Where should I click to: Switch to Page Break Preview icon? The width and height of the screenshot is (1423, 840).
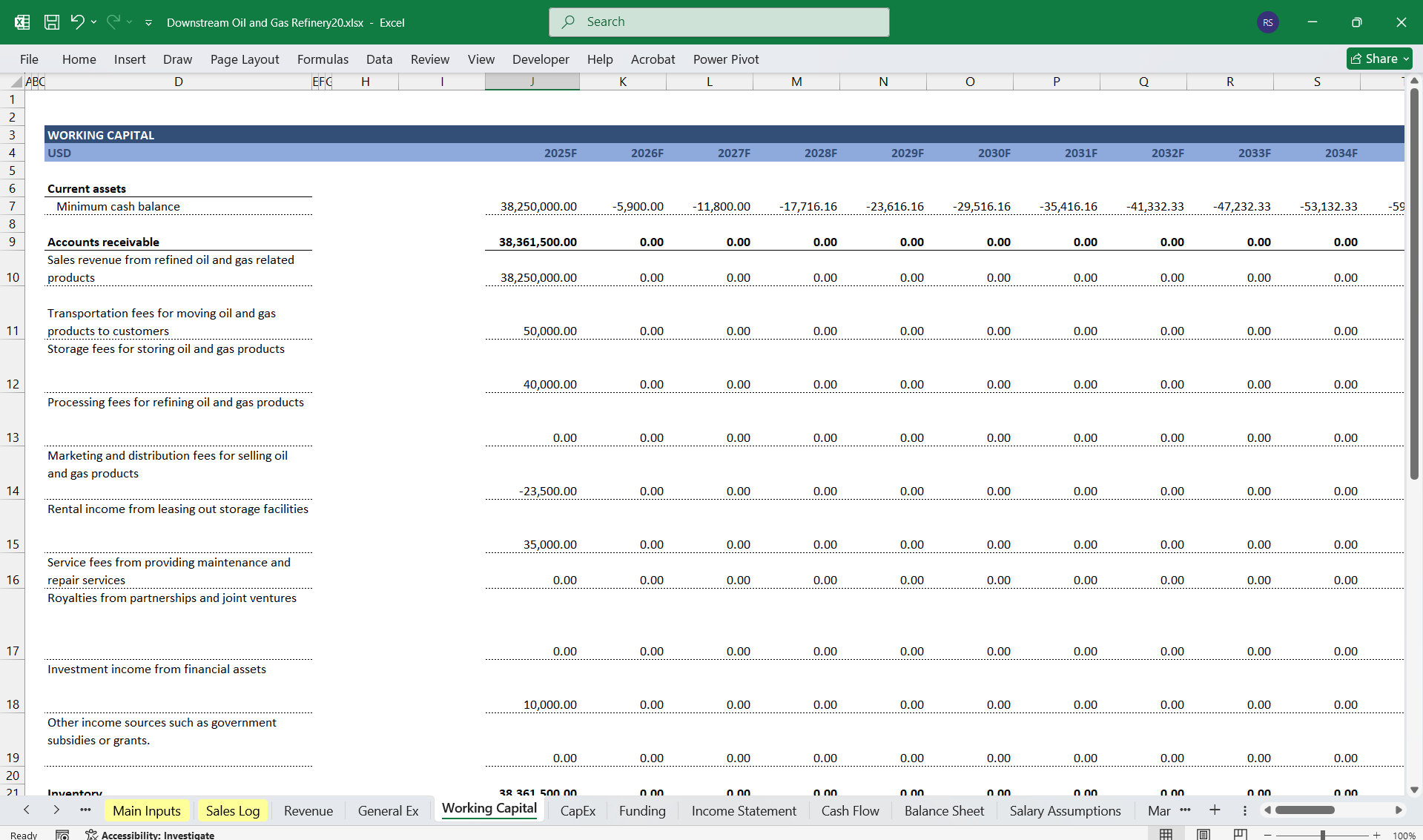[1240, 835]
